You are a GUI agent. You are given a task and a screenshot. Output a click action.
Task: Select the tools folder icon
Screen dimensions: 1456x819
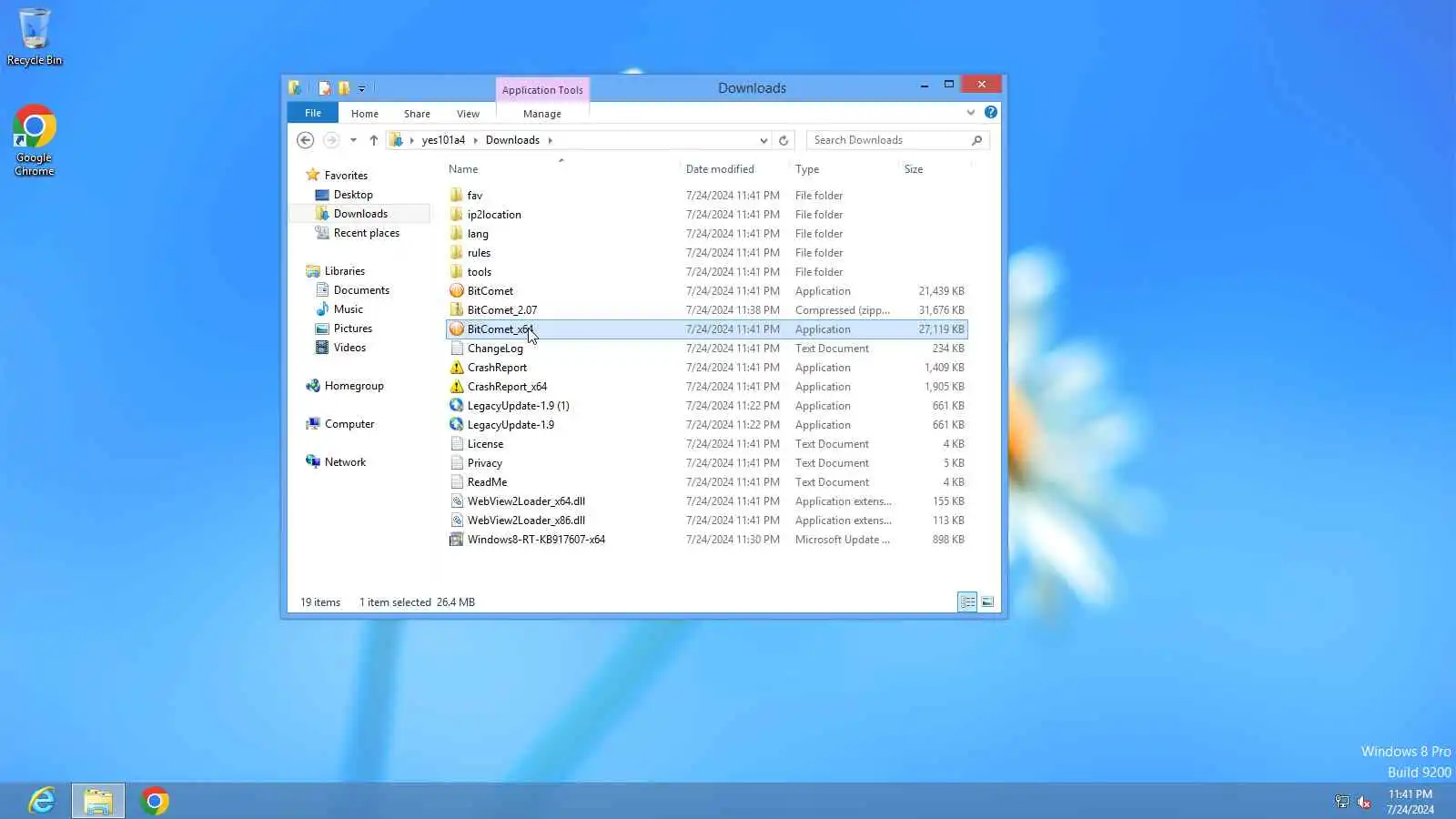(x=457, y=272)
